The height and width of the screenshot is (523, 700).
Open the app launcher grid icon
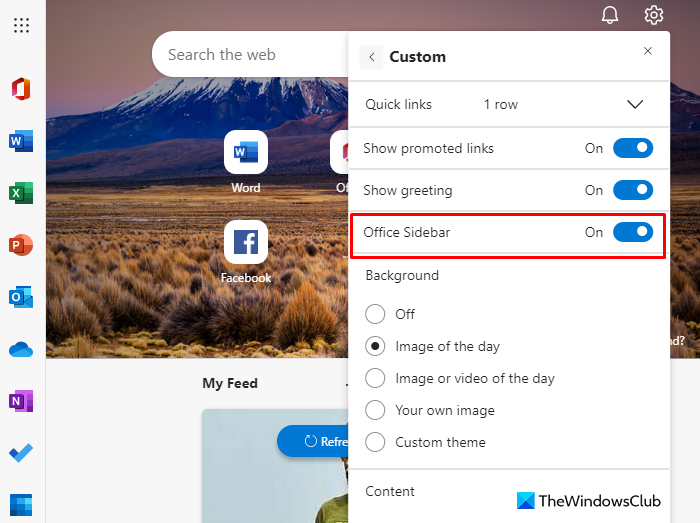[21, 25]
